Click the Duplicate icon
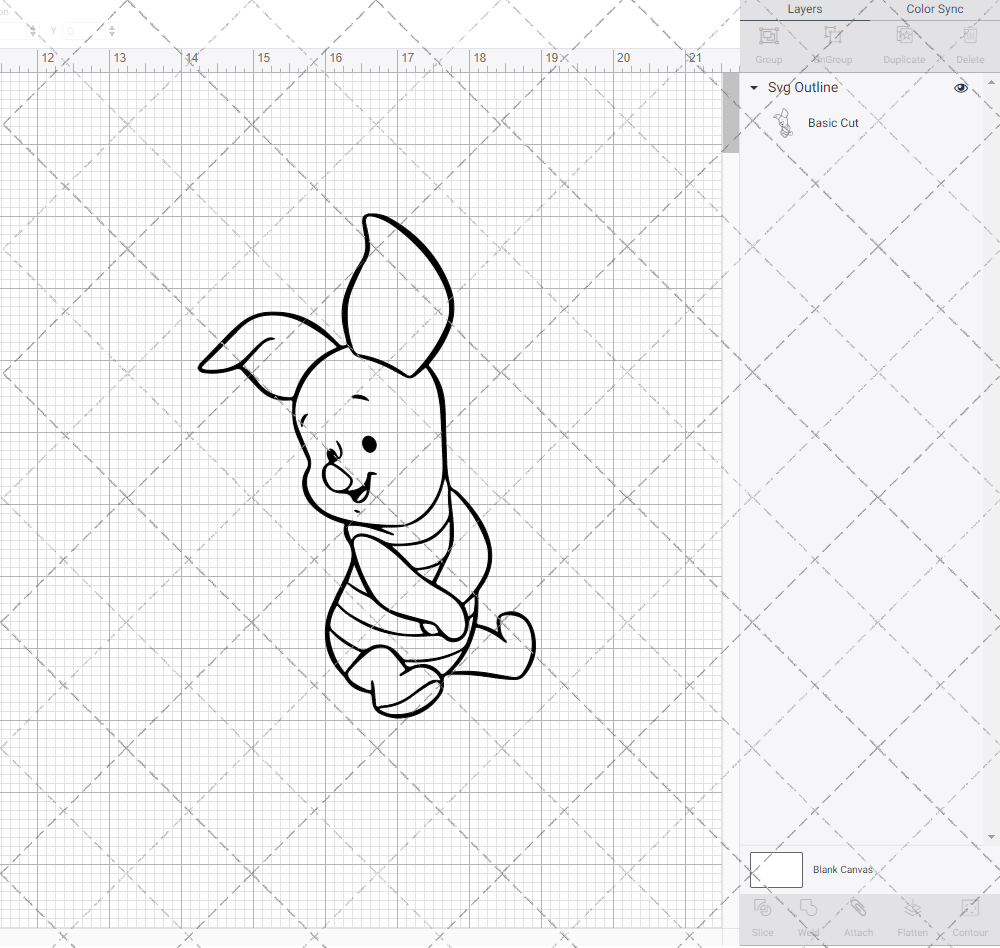This screenshot has width=1000, height=948. click(904, 36)
